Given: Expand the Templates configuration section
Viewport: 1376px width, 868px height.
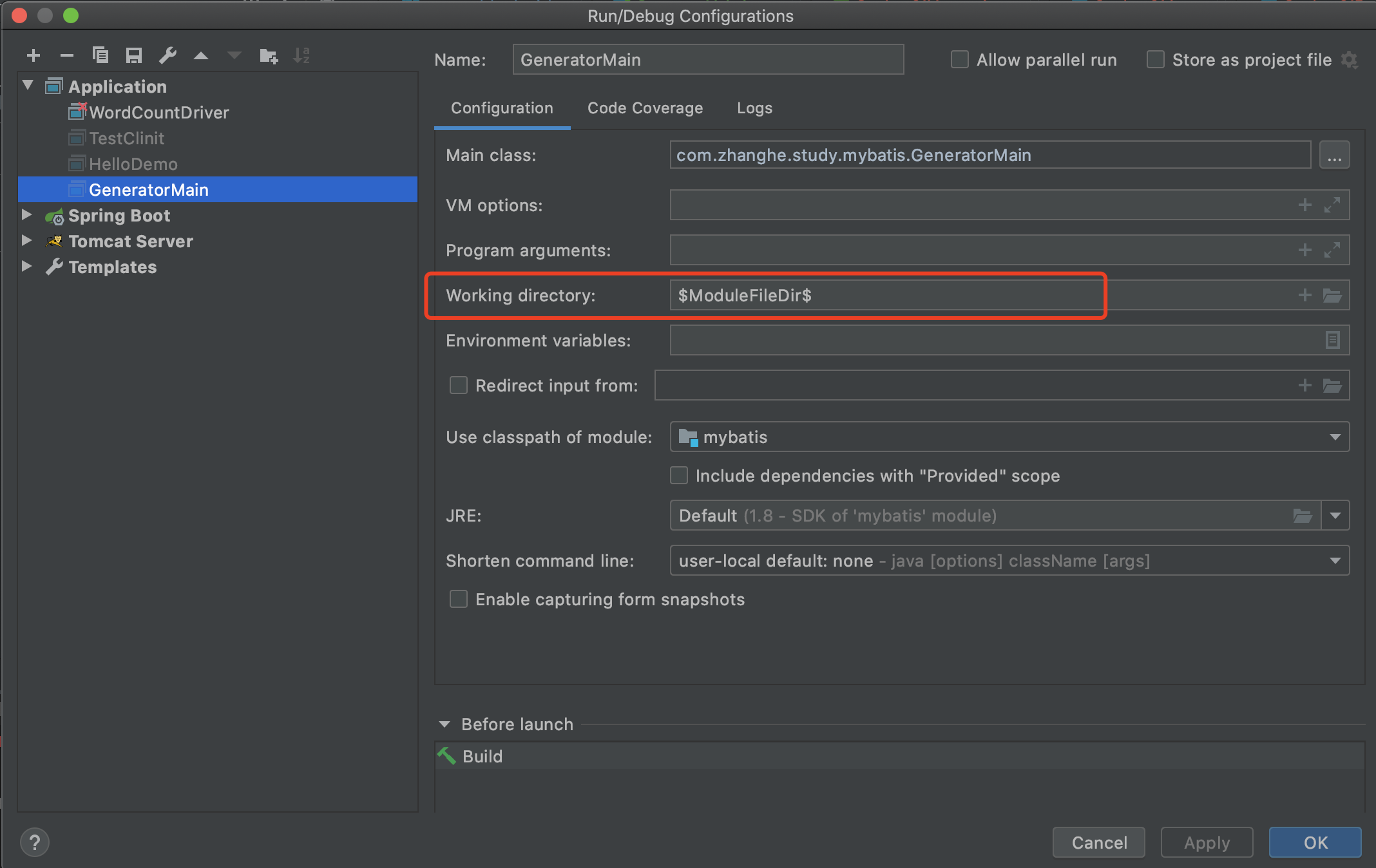Looking at the screenshot, I should click(27, 266).
